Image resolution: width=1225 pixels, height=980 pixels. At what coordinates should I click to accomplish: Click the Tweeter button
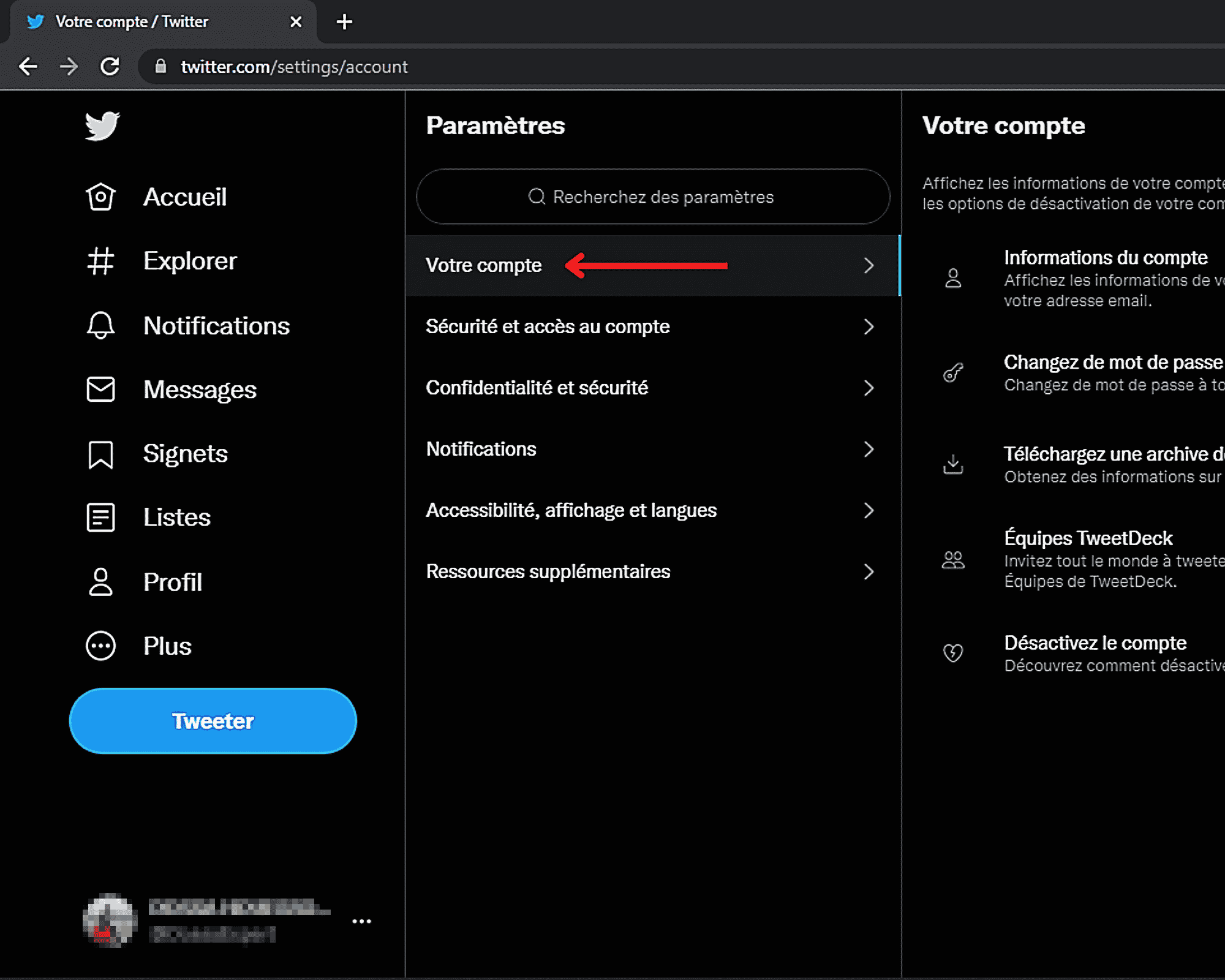coord(213,721)
